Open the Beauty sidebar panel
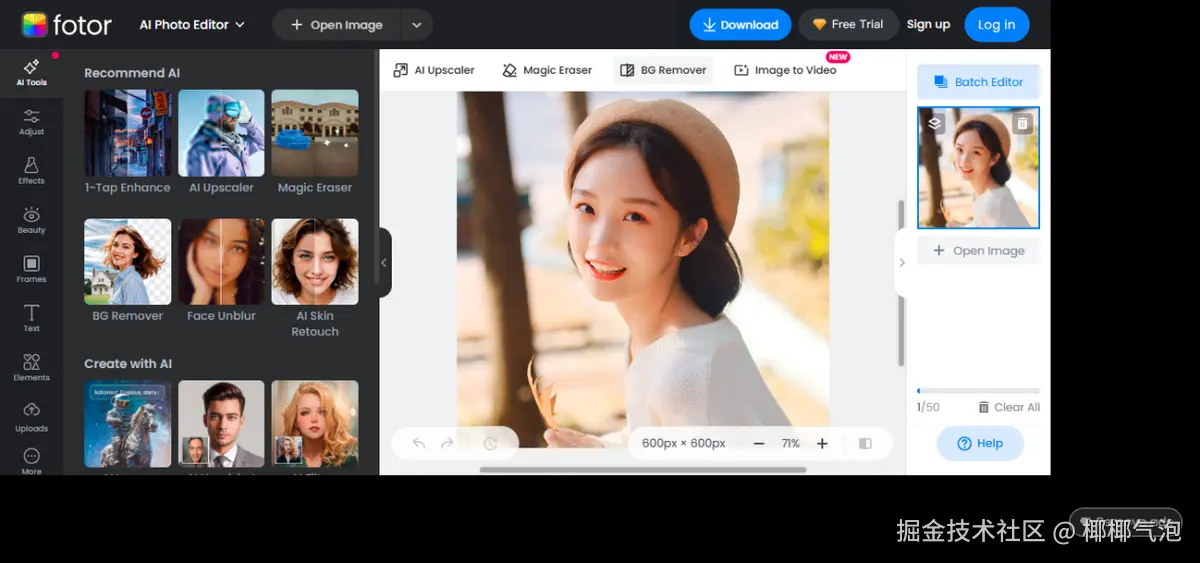This screenshot has width=1200, height=563. click(x=31, y=220)
